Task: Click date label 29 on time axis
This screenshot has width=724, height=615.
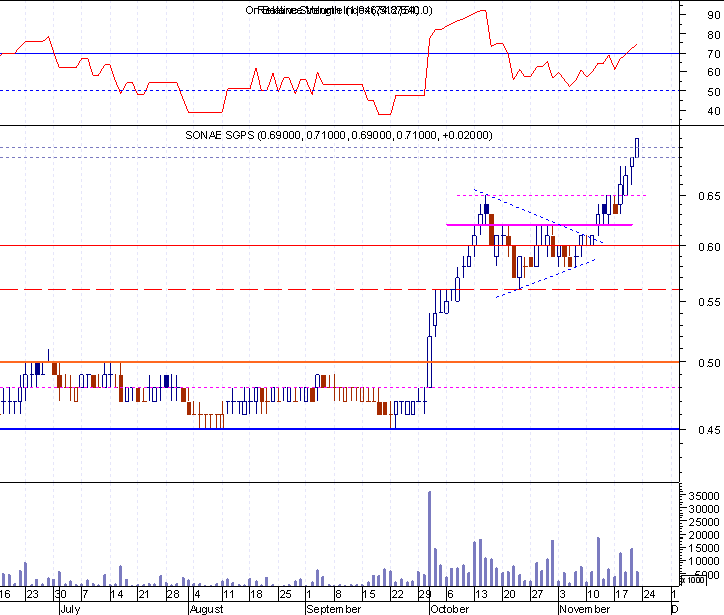Action: pos(425,594)
